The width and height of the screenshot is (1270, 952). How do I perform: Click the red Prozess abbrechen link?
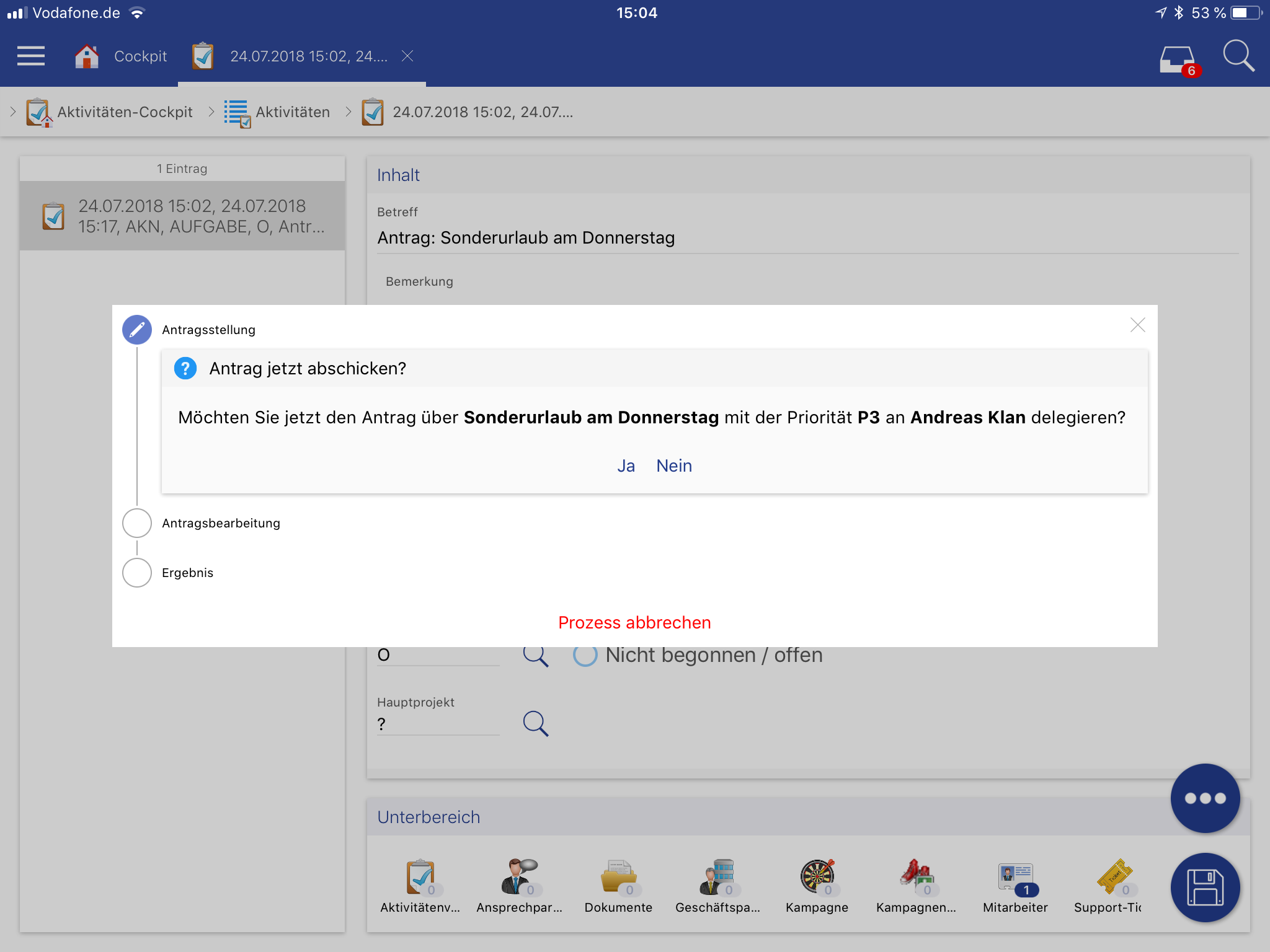tap(634, 622)
